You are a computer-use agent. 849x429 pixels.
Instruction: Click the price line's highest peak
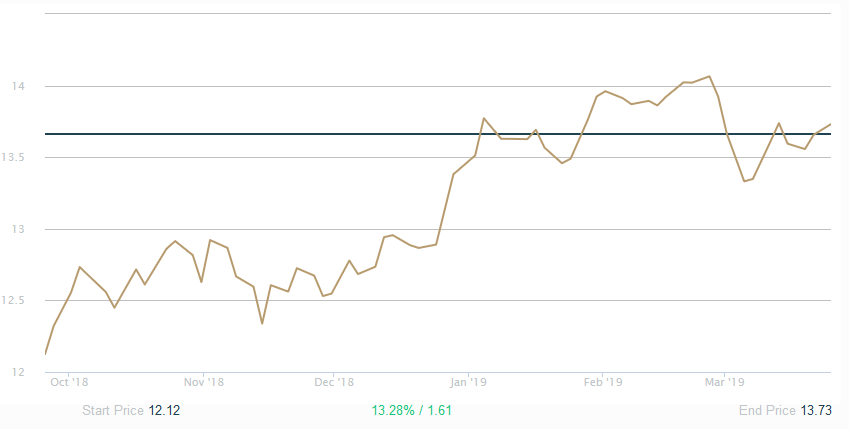(709, 76)
